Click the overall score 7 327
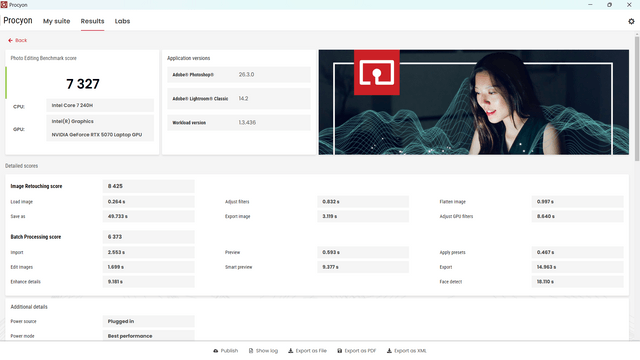The width and height of the screenshot is (640, 360). tap(83, 84)
